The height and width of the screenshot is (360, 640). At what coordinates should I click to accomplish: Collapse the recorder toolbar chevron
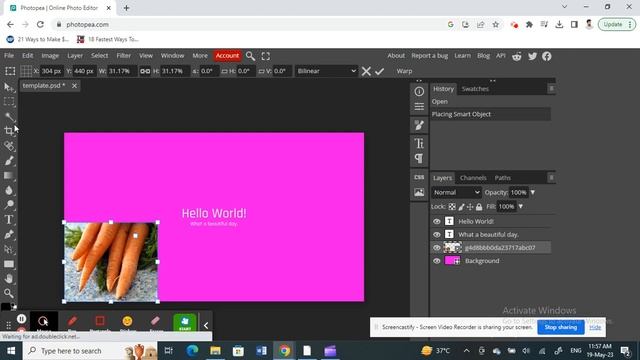[206, 325]
